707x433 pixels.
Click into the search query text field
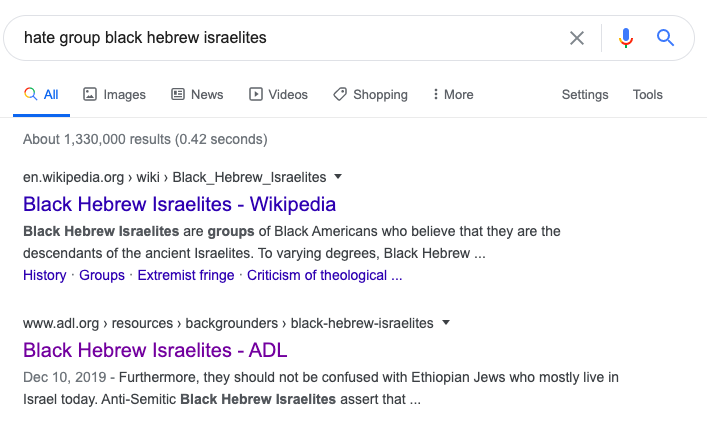(280, 38)
